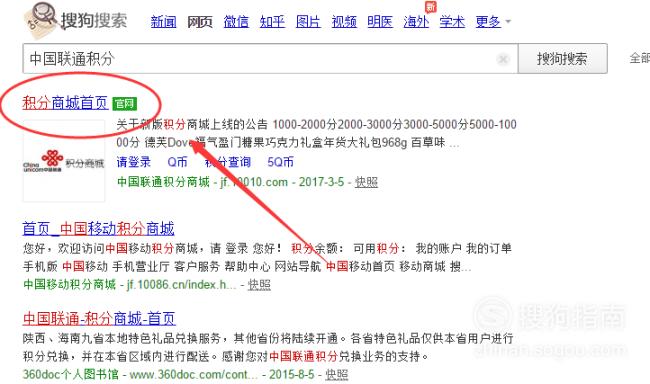Go to the 图片 search tab
The image size is (650, 384).
pyautogui.click(x=308, y=22)
